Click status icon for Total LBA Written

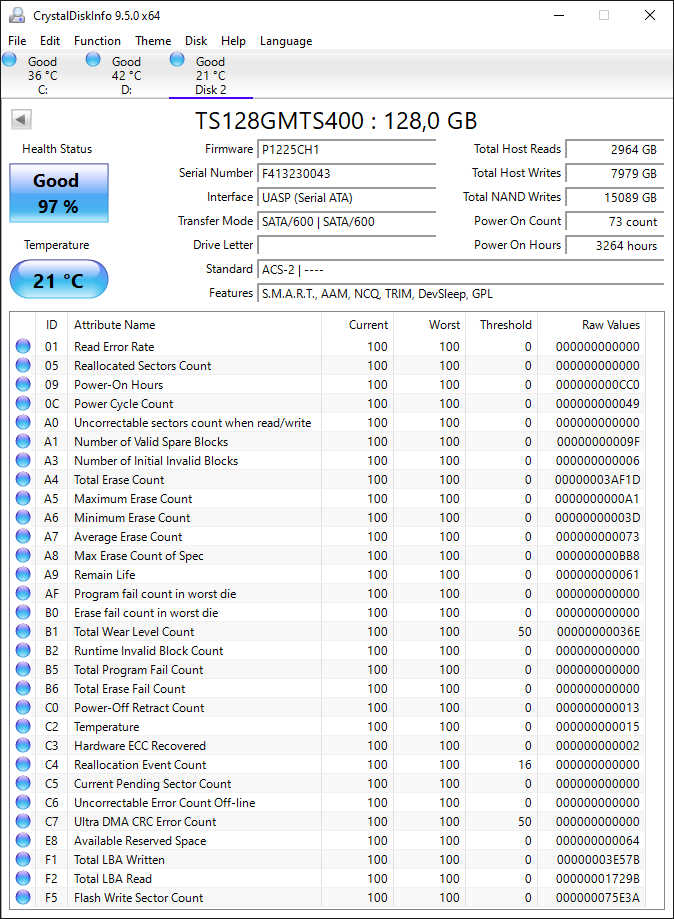pos(23,859)
